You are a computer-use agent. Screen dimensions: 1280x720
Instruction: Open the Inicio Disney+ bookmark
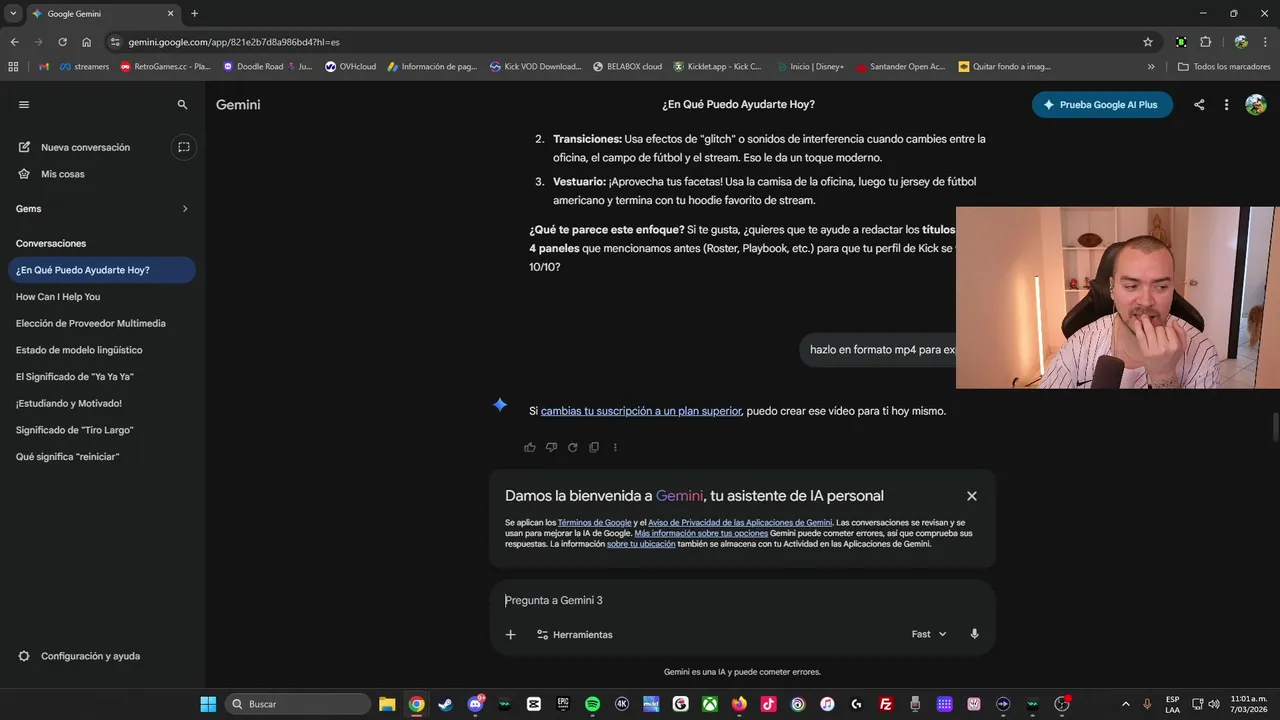[x=809, y=67]
